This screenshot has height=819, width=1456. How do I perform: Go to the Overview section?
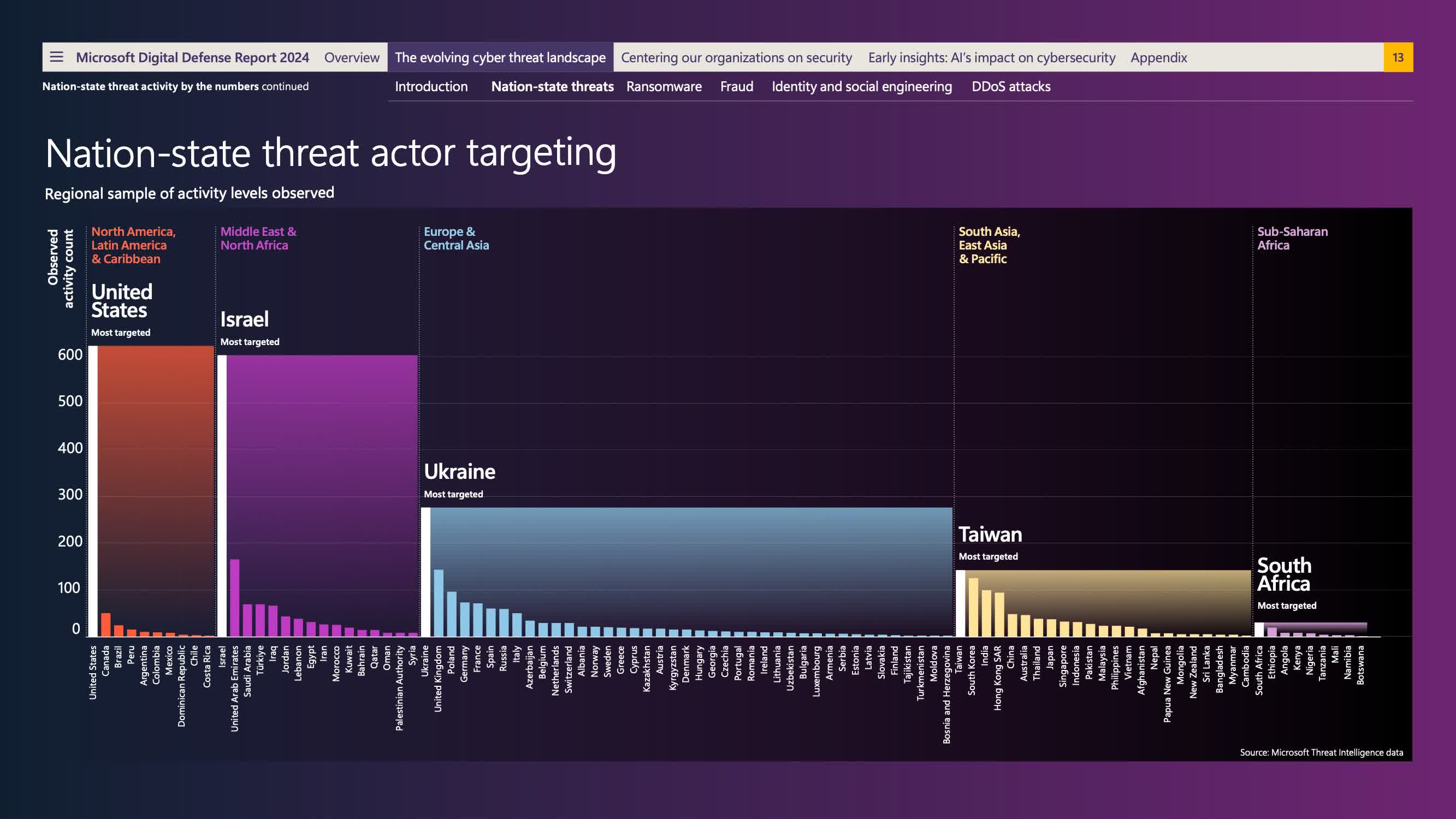(352, 57)
